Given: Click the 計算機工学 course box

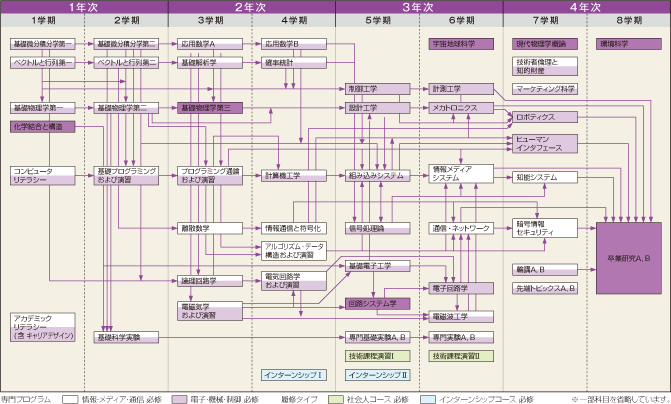Looking at the screenshot, I should click(294, 175).
